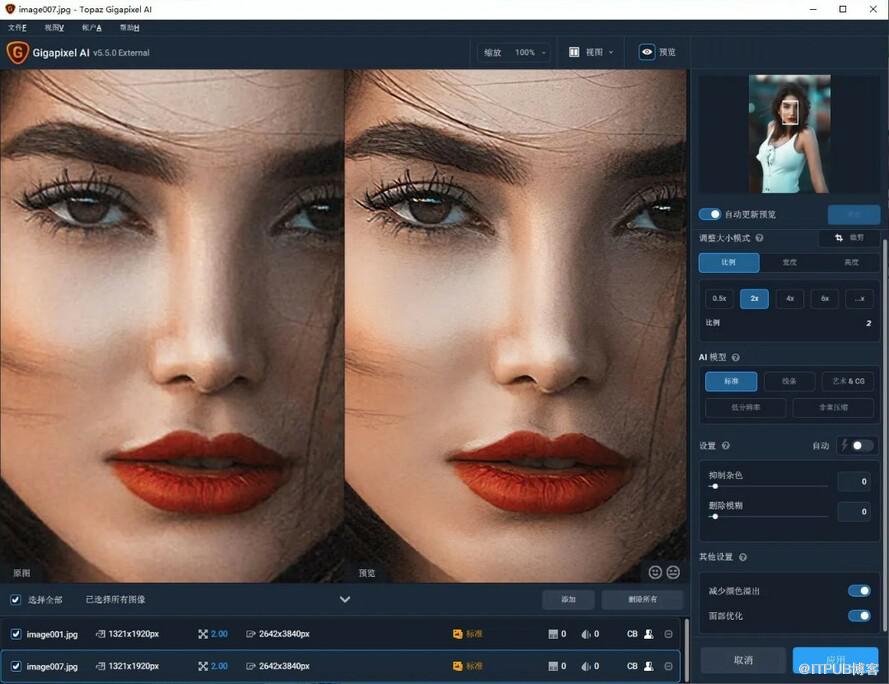The image size is (889, 684).
Task: Select the 线条 AI model
Action: coord(789,381)
